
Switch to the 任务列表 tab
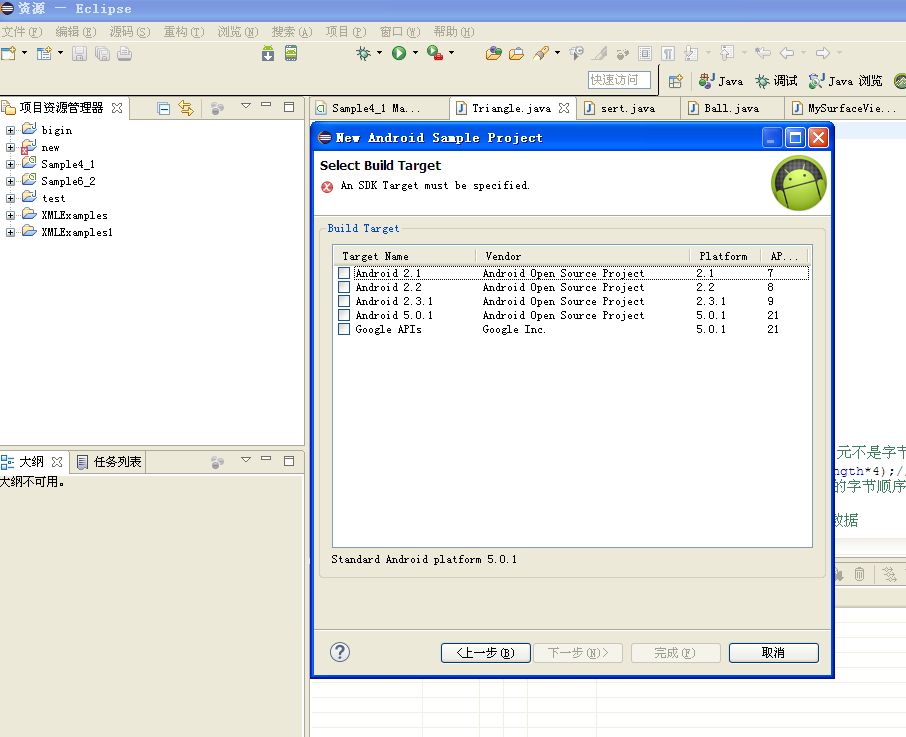pos(109,461)
